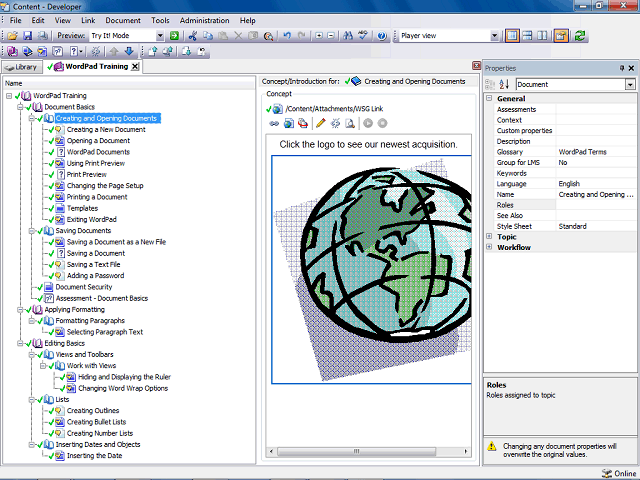Close the Properties panel
640x480 pixels.
(631, 68)
